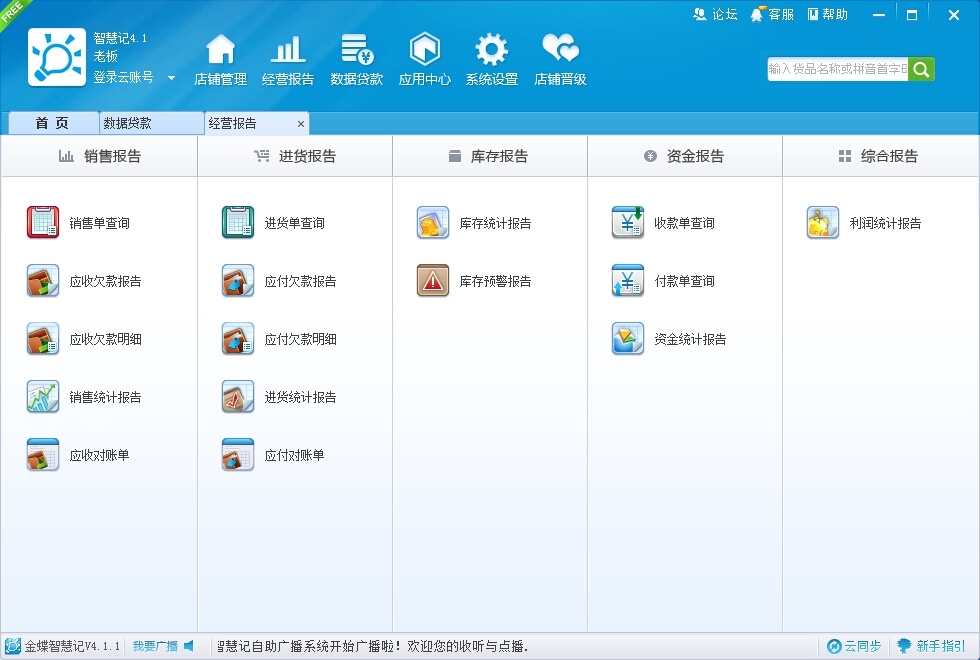Open 店铺管理 home icon in toolbar
Image resolution: width=980 pixels, height=660 pixels.
coord(221,49)
